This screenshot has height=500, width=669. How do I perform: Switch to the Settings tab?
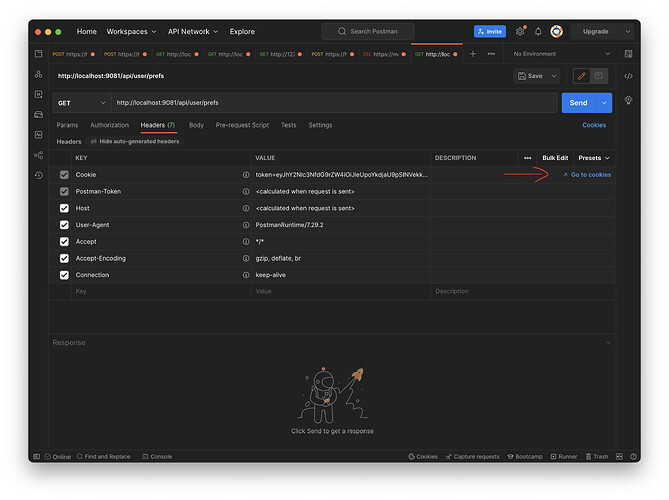(320, 125)
